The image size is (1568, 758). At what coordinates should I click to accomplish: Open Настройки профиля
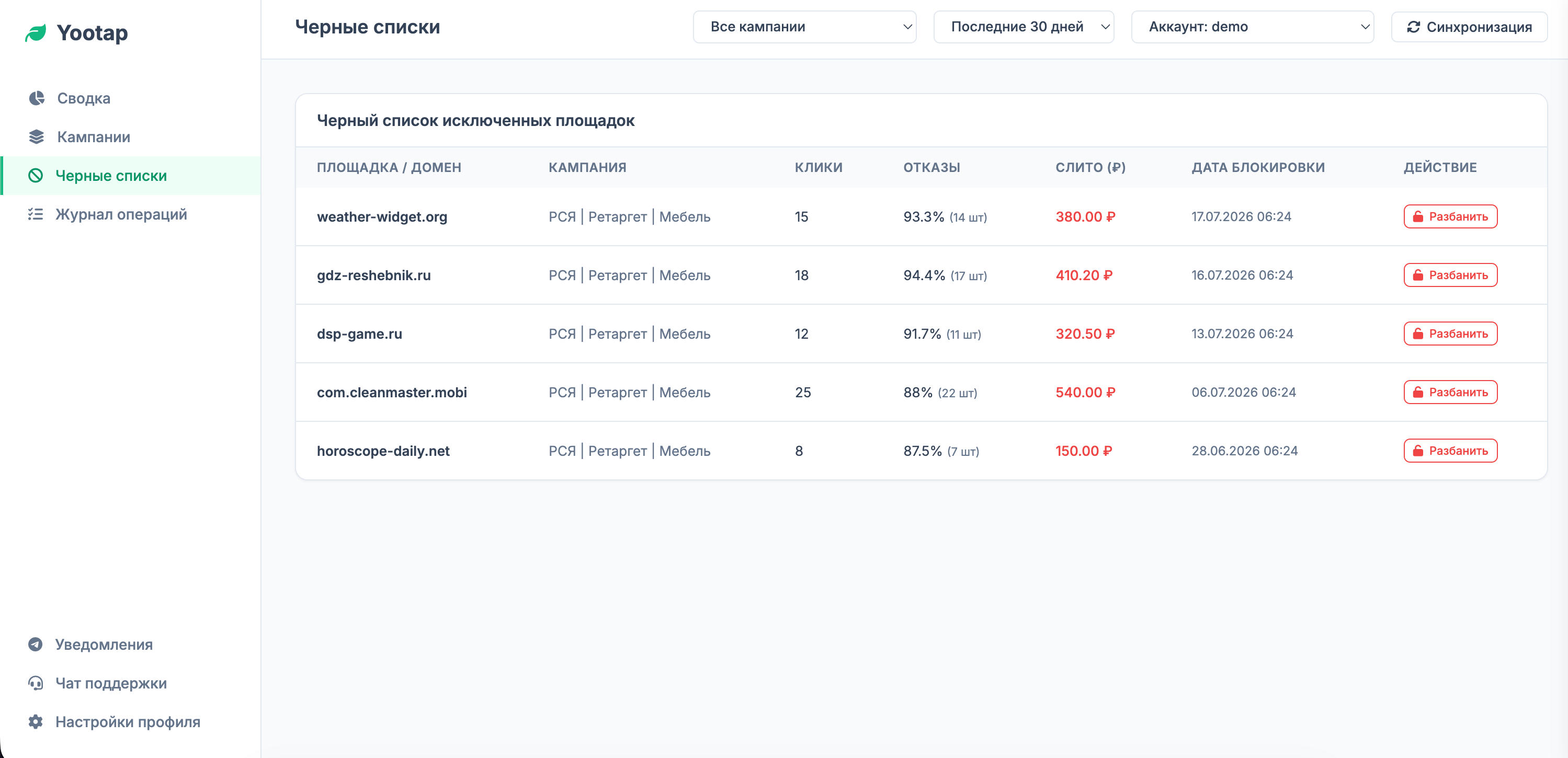click(130, 721)
